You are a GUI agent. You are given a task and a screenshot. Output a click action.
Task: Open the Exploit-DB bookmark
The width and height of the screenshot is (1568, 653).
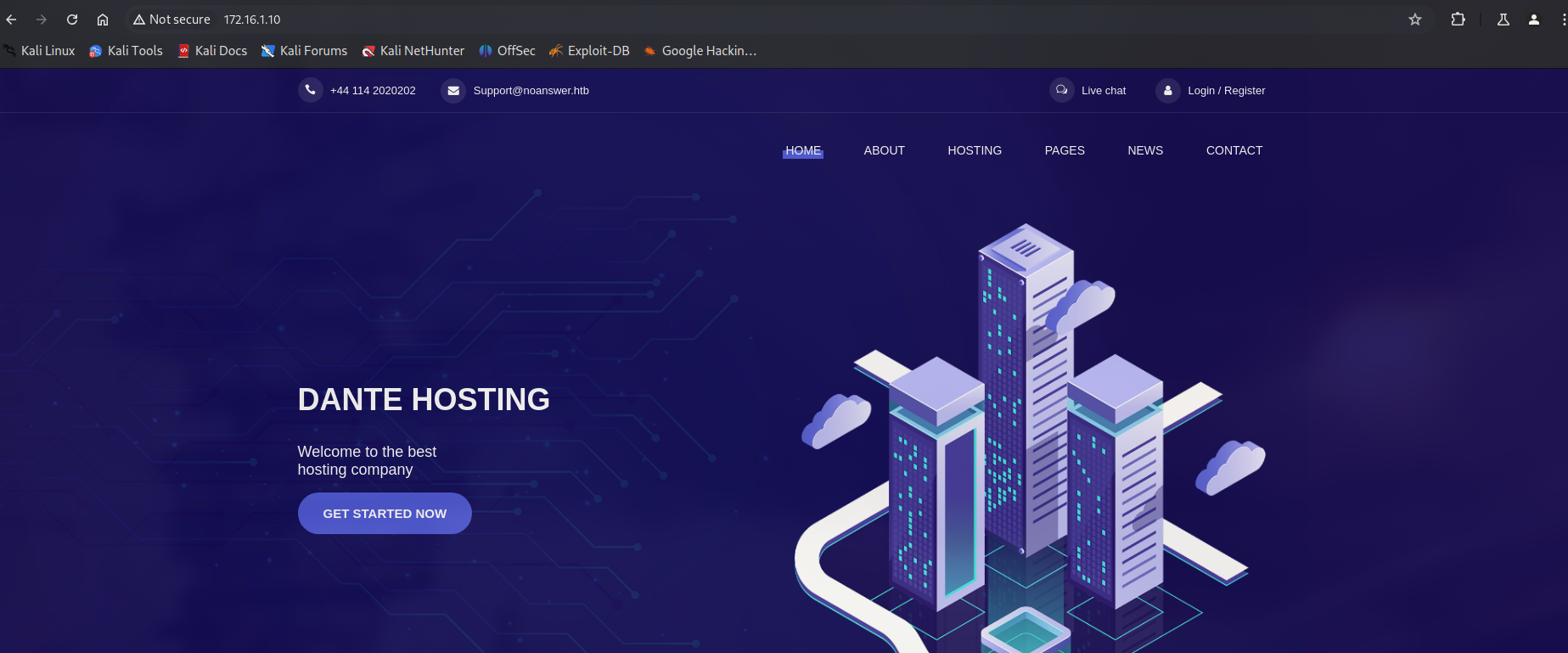tap(598, 51)
